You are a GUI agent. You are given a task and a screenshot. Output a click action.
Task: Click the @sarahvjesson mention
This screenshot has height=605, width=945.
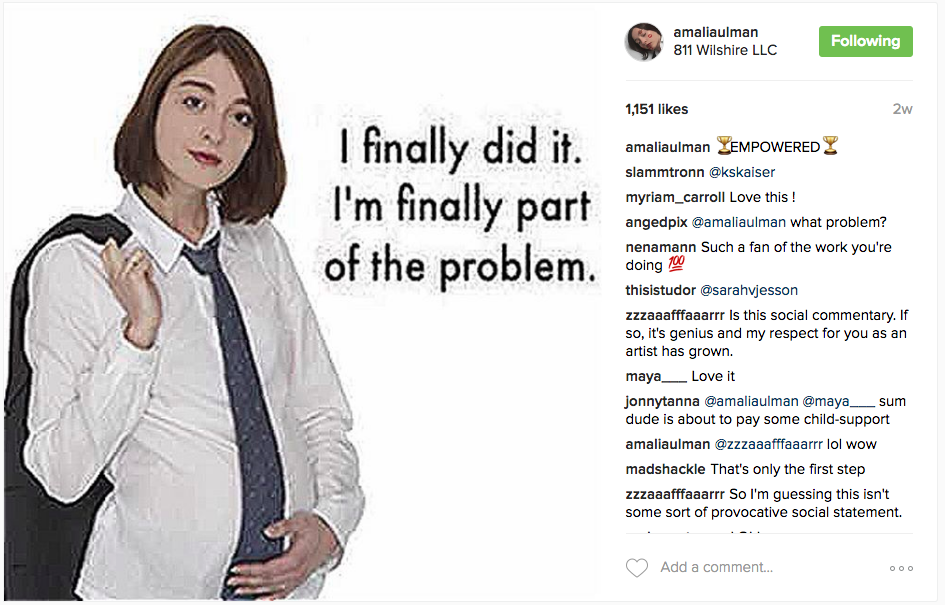pos(748,290)
